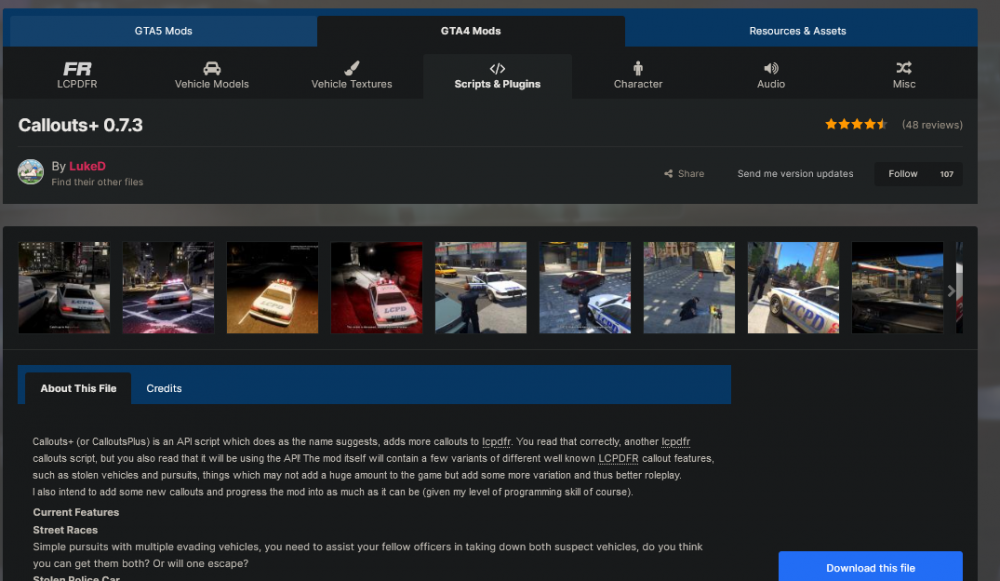The width and height of the screenshot is (1000, 581).
Task: Open the first police car screenshot thumbnail
Action: click(x=64, y=288)
